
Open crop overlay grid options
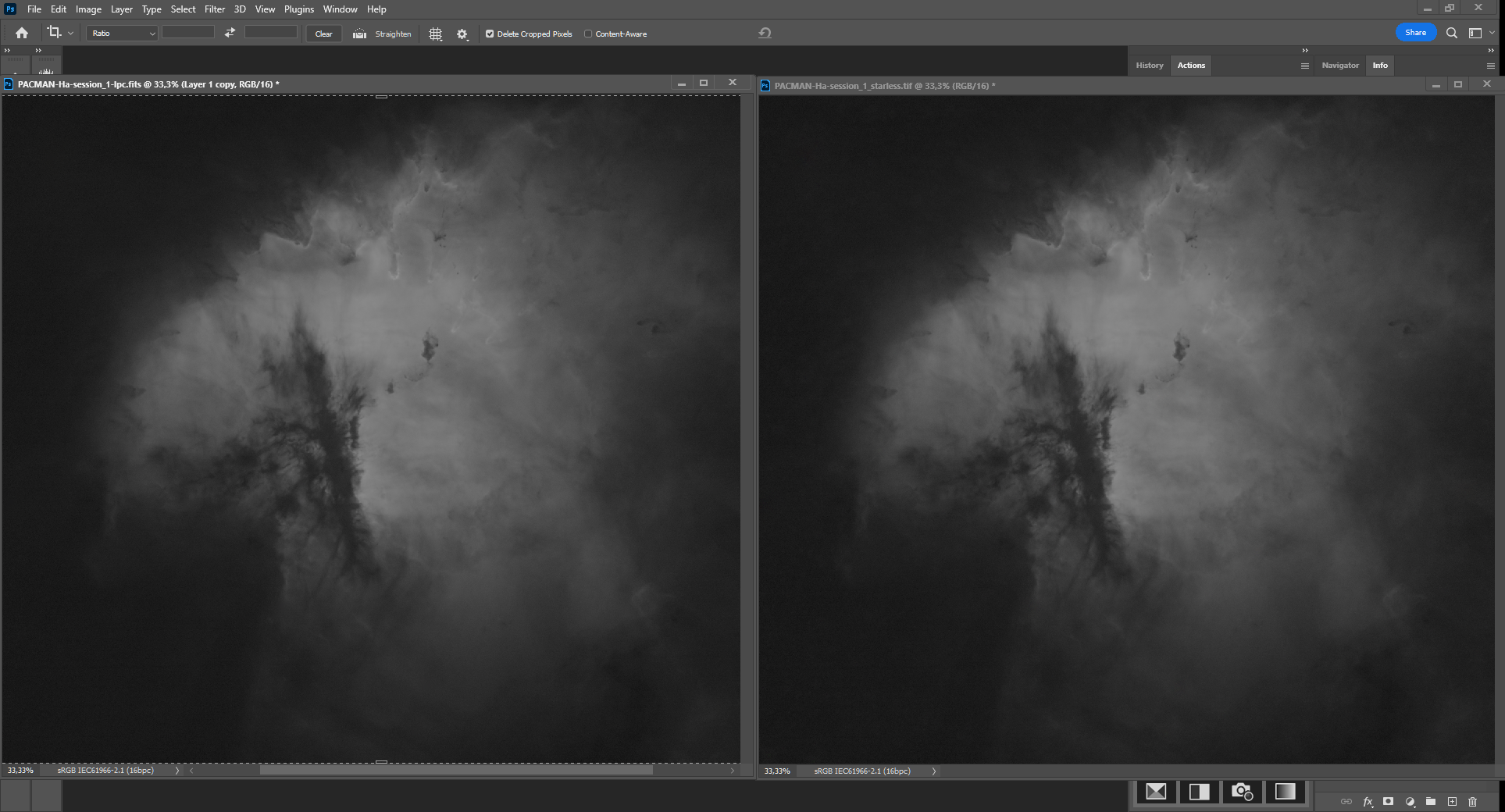(x=436, y=34)
